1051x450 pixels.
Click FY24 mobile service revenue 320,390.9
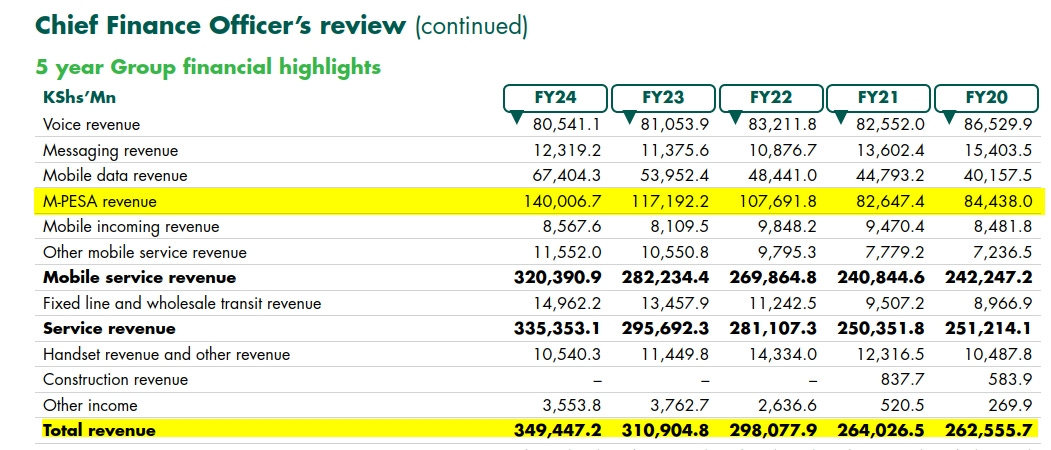click(558, 278)
